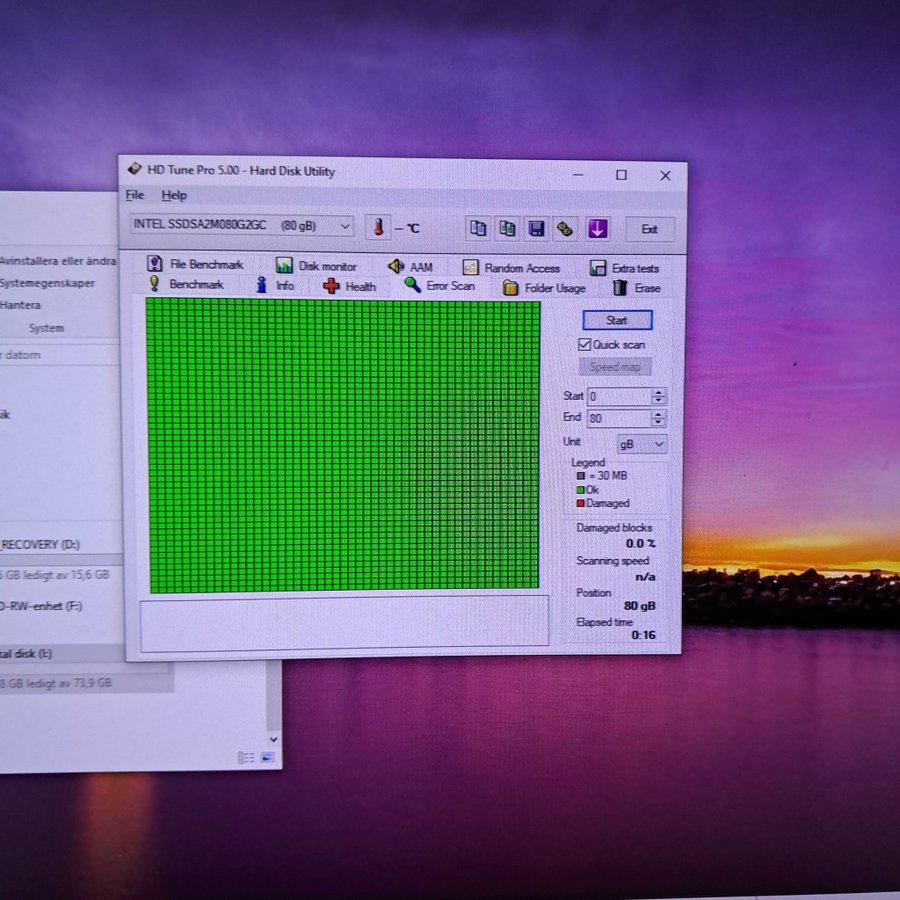Click 'Hantera' in the Explorer window
Viewport: 900px width, 900px height.
pyautogui.click(x=20, y=305)
